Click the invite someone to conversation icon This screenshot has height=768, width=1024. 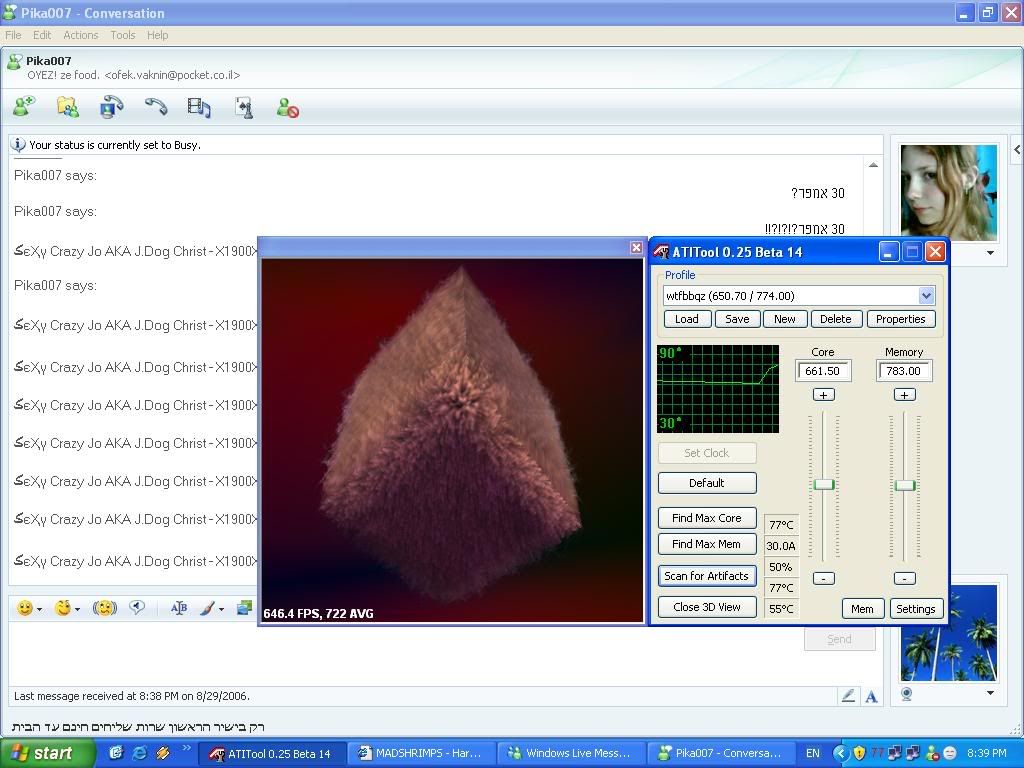[25, 106]
